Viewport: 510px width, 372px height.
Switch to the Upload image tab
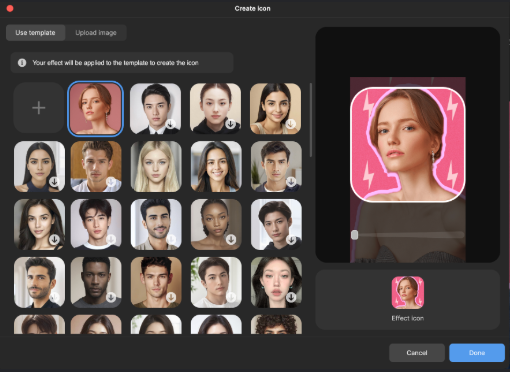point(96,33)
